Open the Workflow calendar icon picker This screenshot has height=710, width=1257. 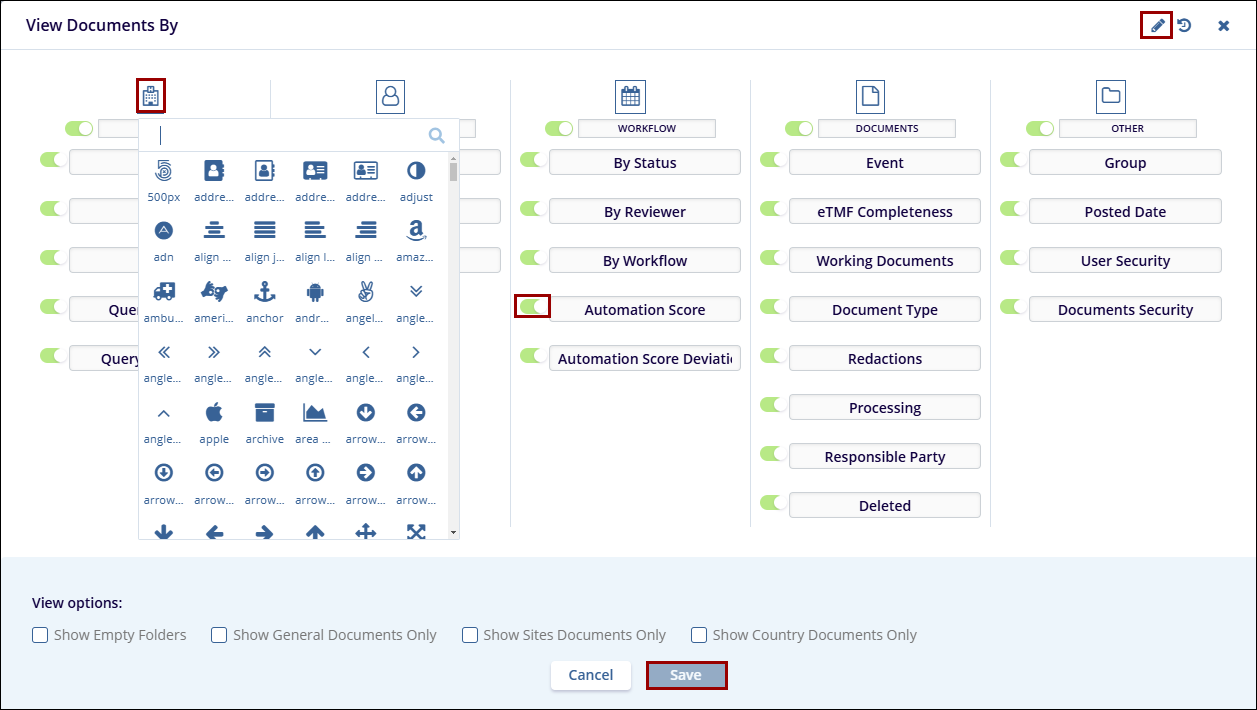click(x=630, y=96)
